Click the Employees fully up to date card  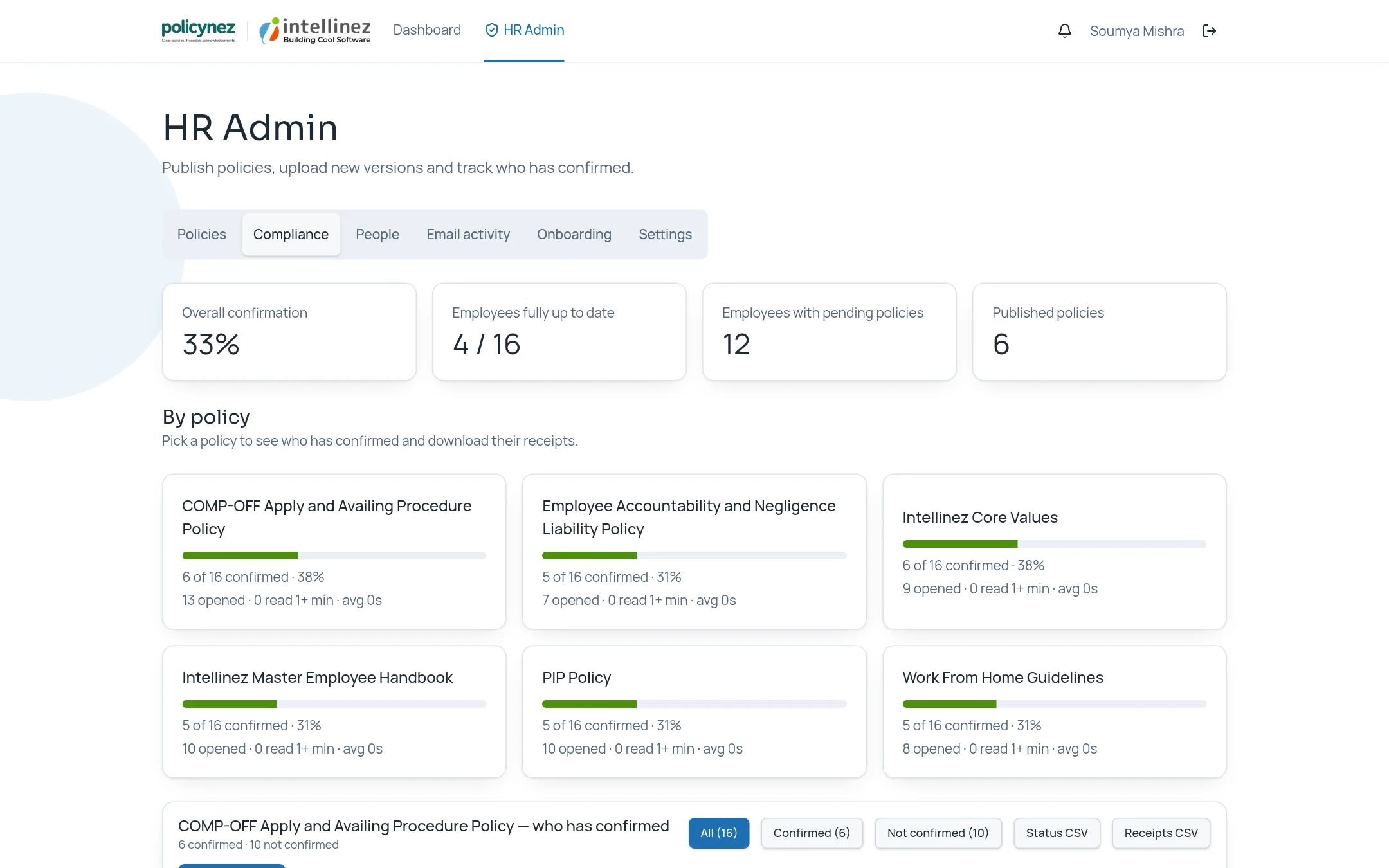(x=559, y=332)
